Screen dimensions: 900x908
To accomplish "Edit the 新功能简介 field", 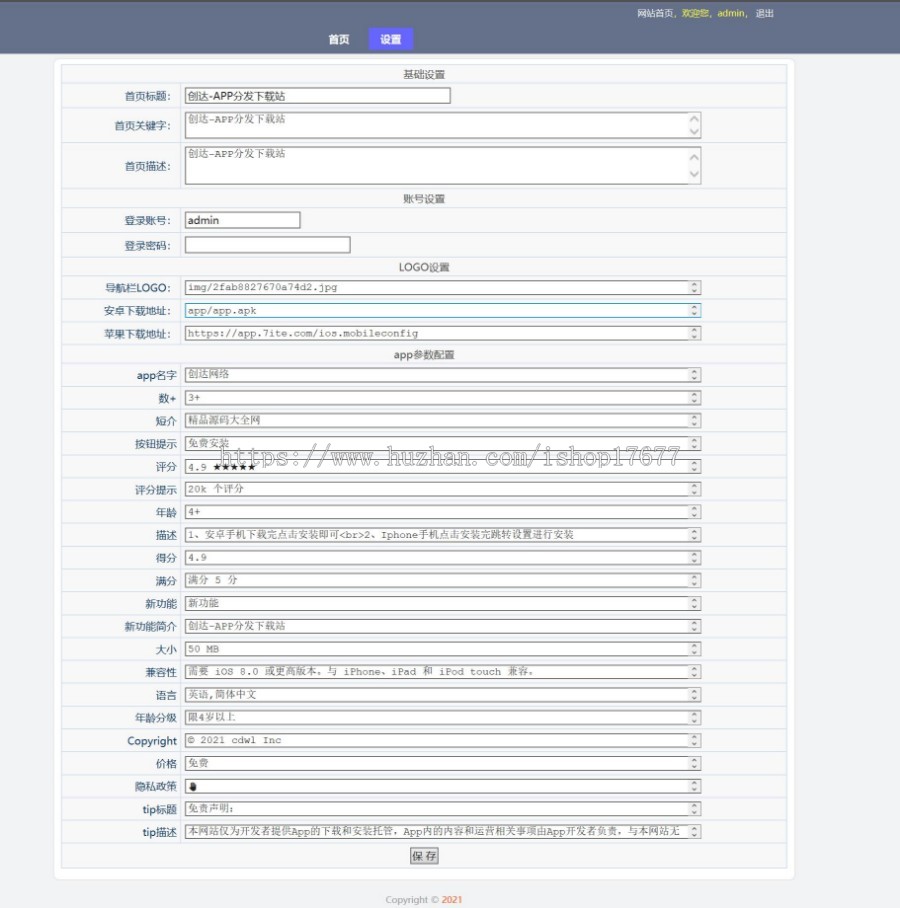I will [x=442, y=626].
